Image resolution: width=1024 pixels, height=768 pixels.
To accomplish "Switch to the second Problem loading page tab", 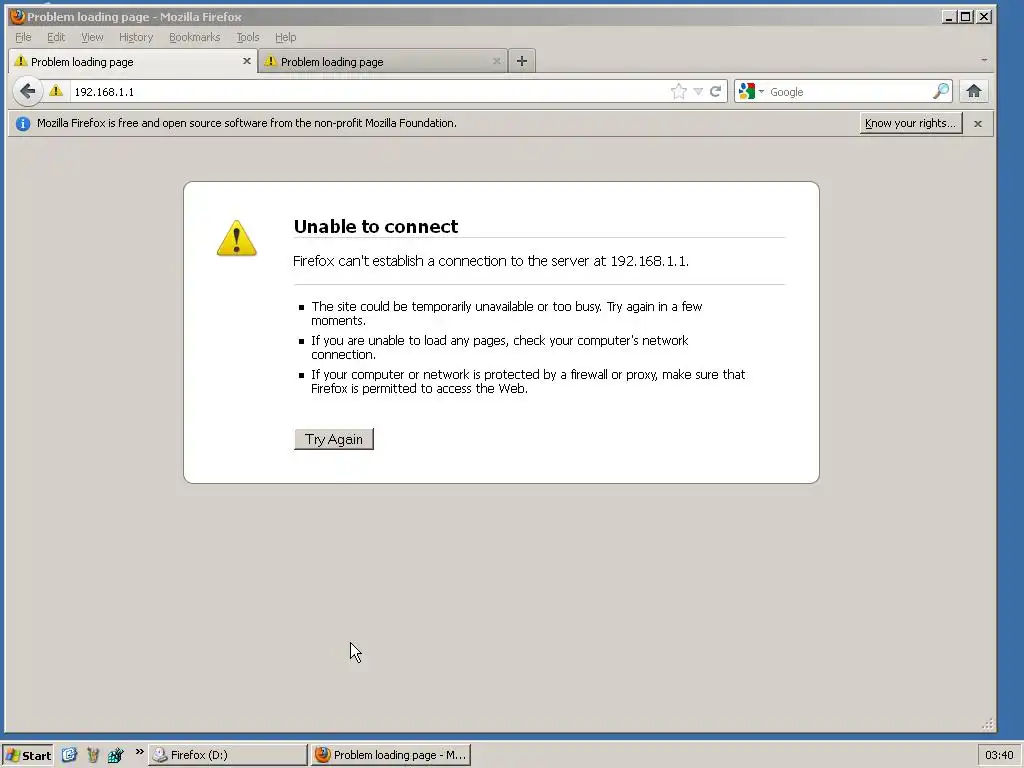I will pos(382,61).
